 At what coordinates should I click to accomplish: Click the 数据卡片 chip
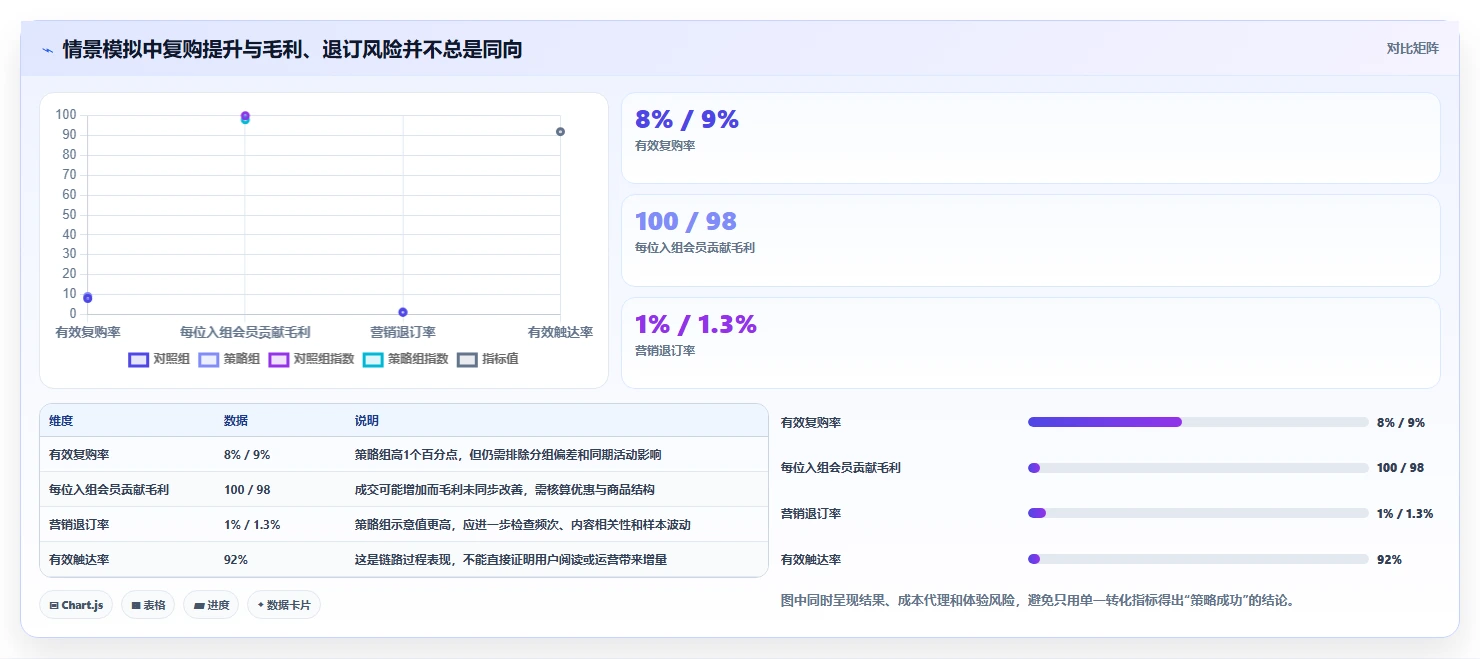[x=284, y=605]
